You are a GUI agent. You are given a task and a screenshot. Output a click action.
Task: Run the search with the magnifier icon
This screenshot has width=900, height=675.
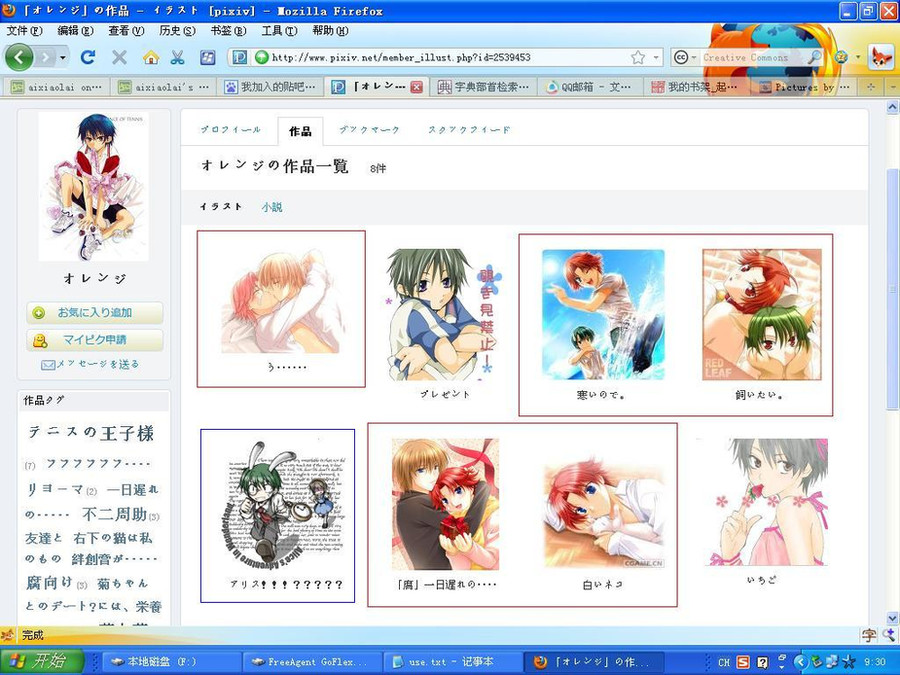[x=814, y=57]
